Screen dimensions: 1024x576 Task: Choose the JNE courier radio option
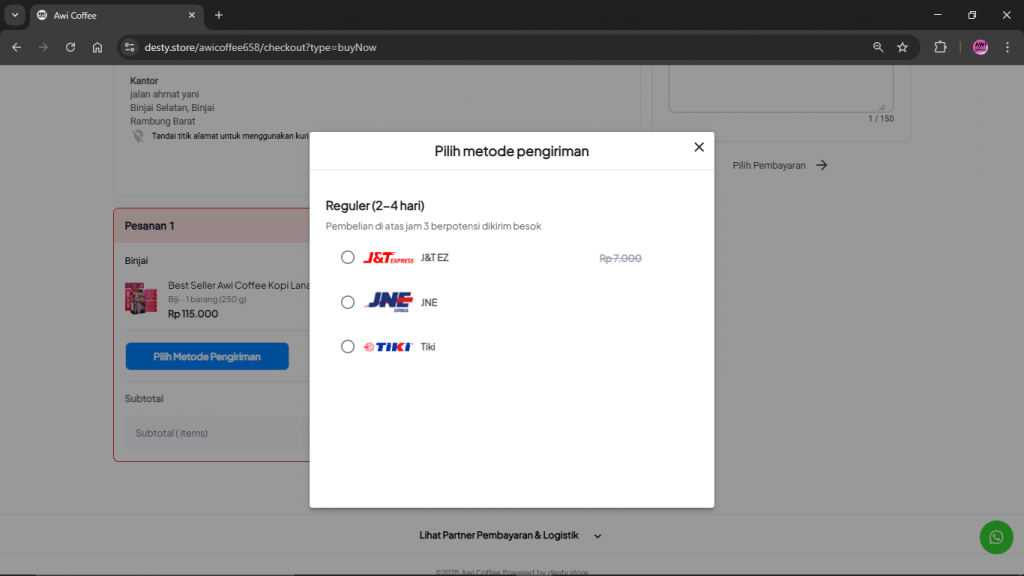click(x=347, y=302)
